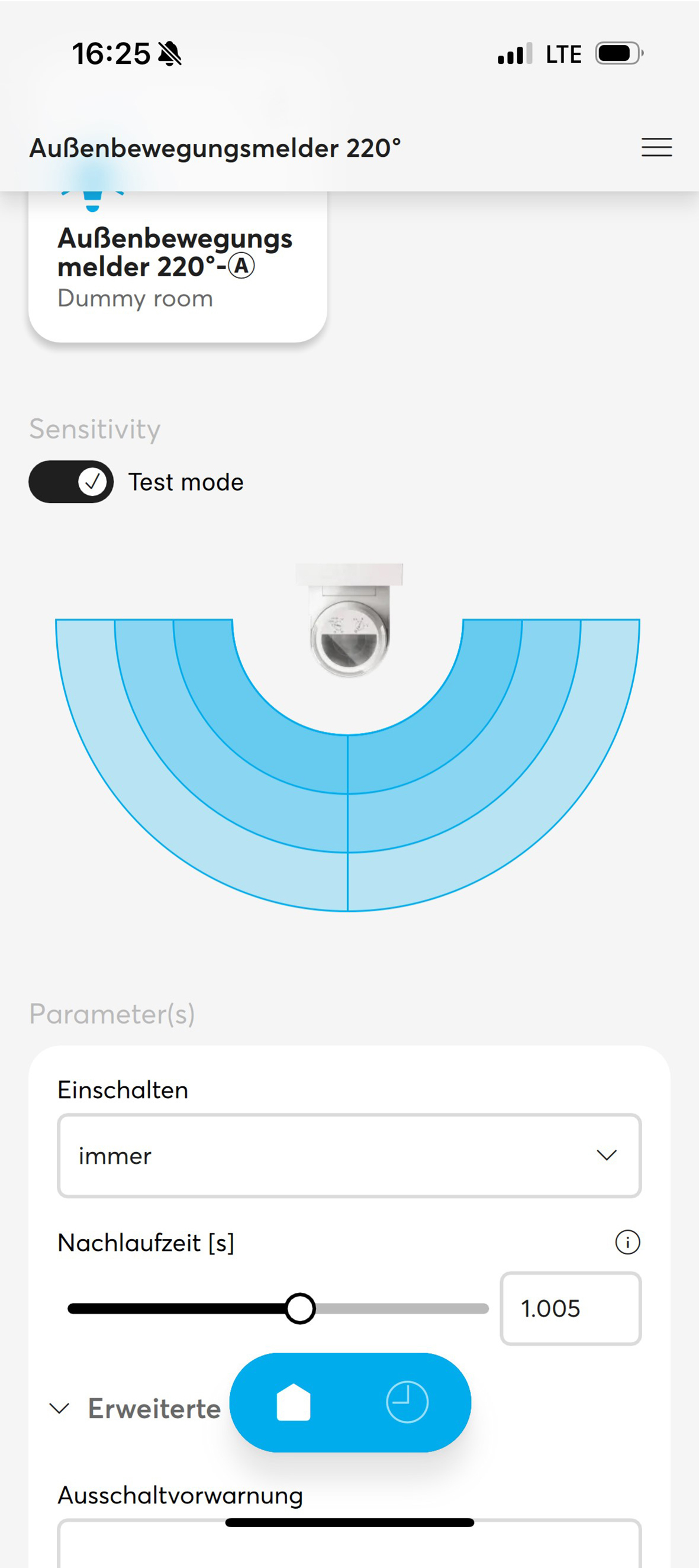Viewport: 699px width, 1568px height.
Task: Select the Außenbewegungsmelder 220°-A device card
Action: [177, 267]
